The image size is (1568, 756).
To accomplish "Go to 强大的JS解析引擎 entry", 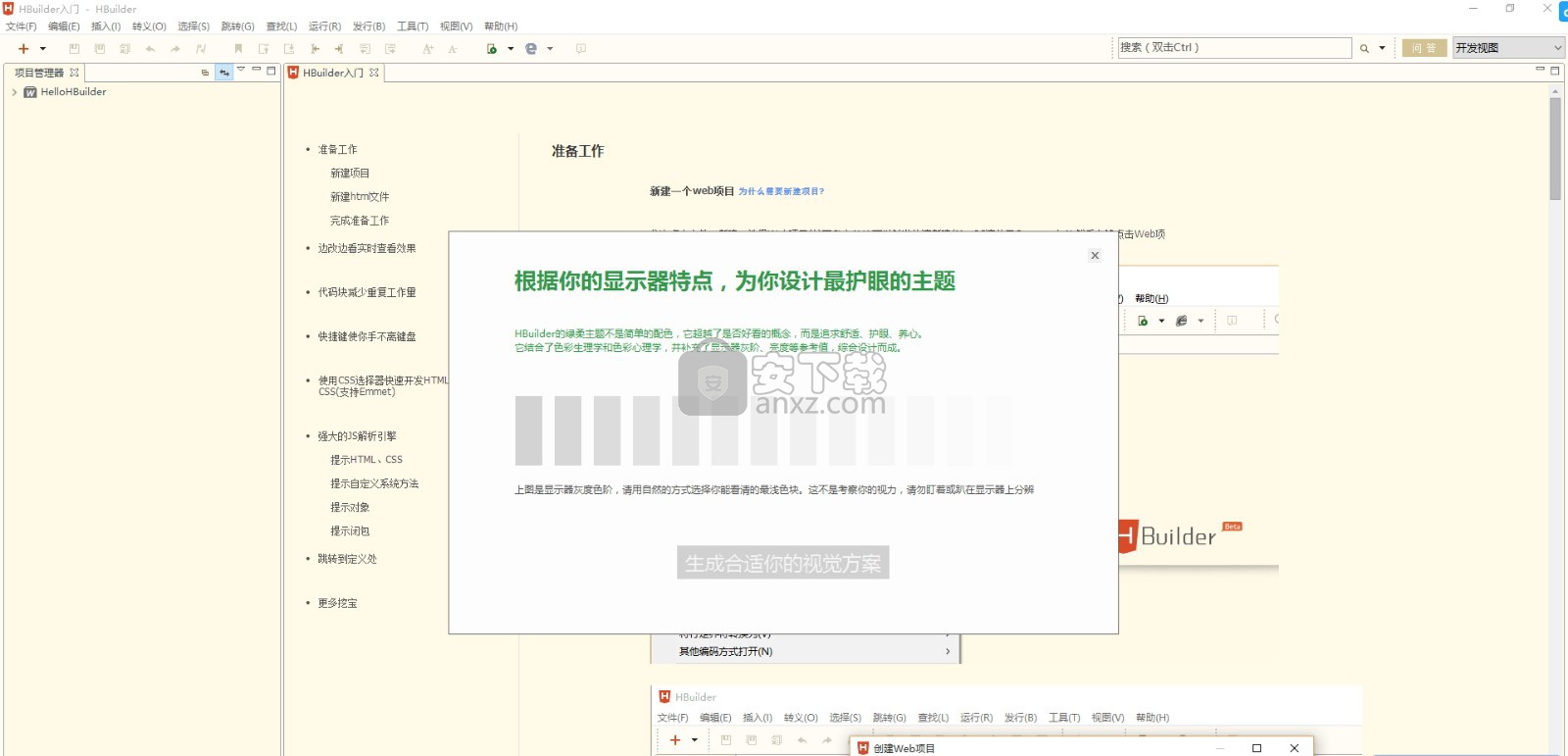I will [357, 436].
